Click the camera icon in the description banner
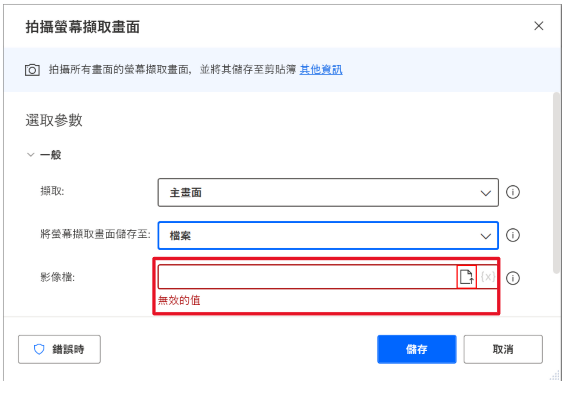The width and height of the screenshot is (567, 394). (x=32, y=70)
